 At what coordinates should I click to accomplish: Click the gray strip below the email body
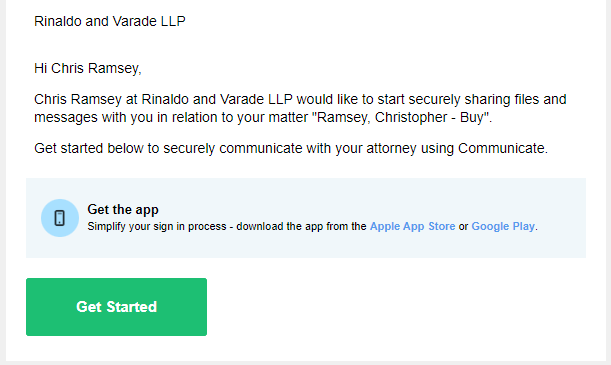pyautogui.click(x=306, y=363)
